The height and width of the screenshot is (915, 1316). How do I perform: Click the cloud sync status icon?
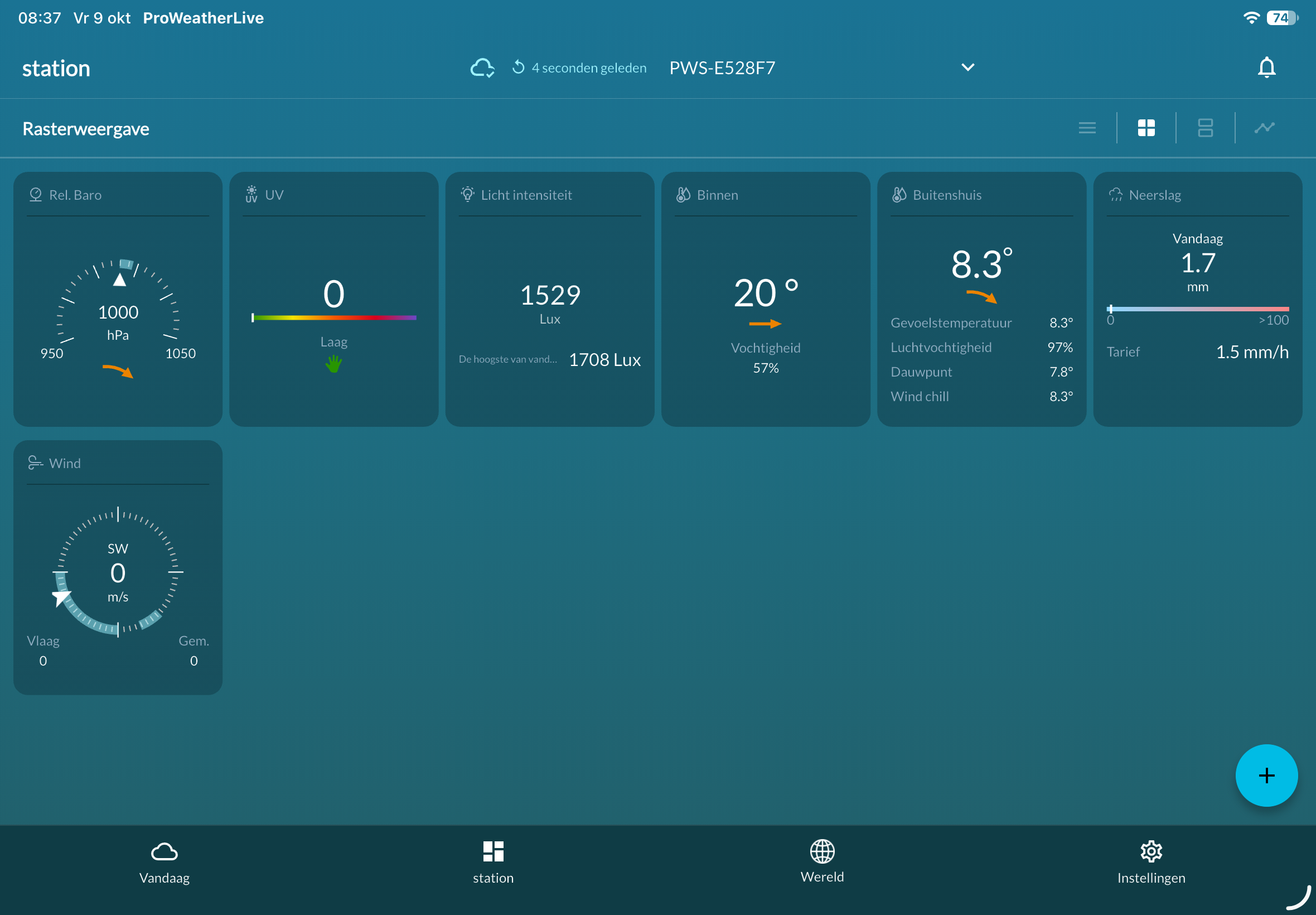point(482,68)
